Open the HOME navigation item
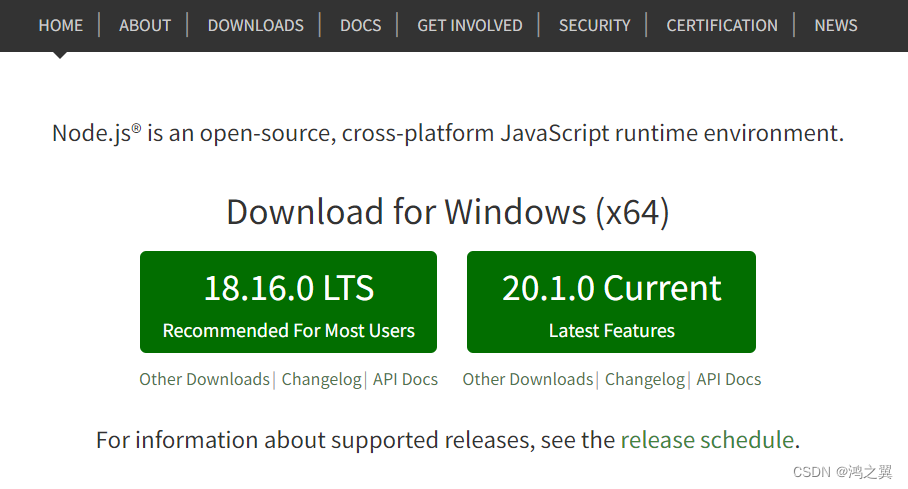The image size is (908, 489). 61,25
